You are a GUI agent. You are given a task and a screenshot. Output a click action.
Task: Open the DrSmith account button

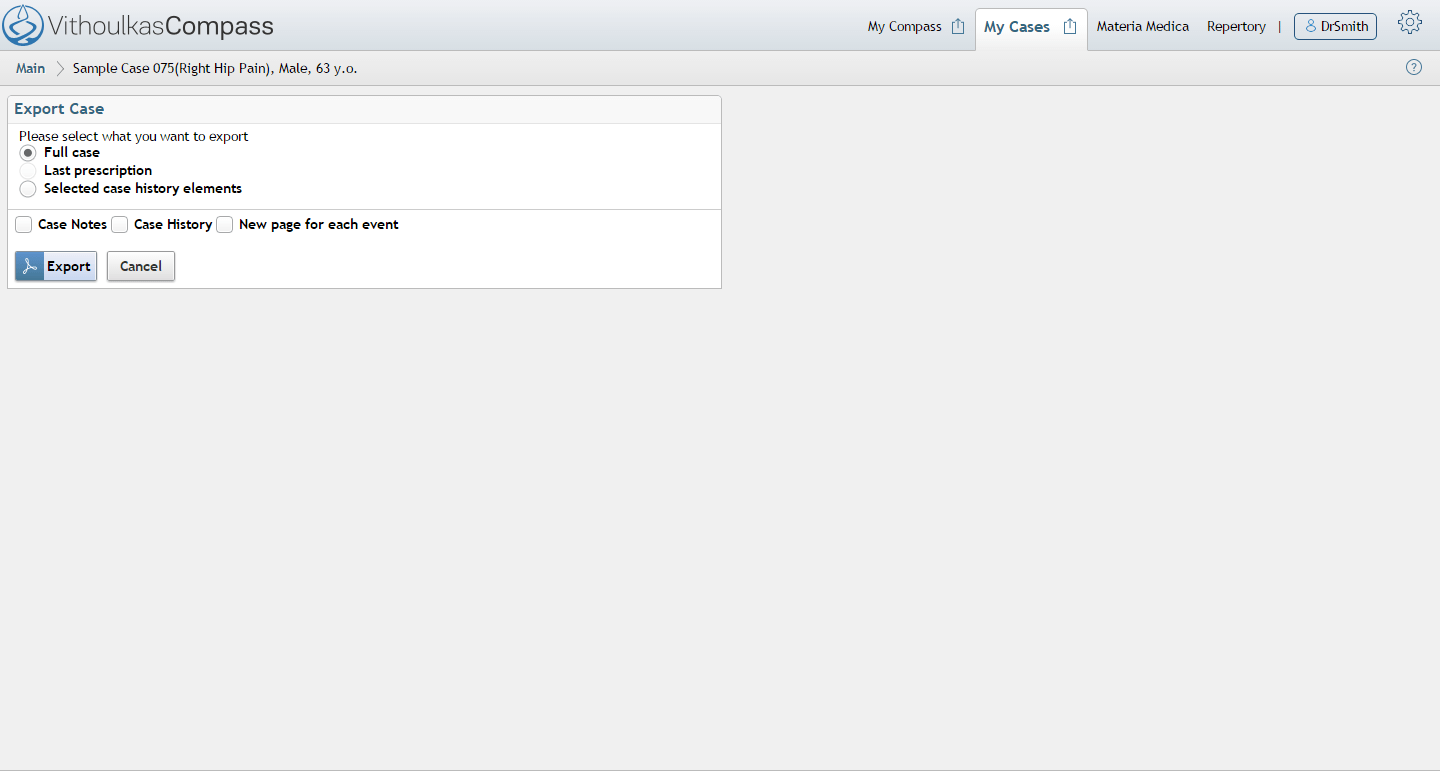point(1335,26)
